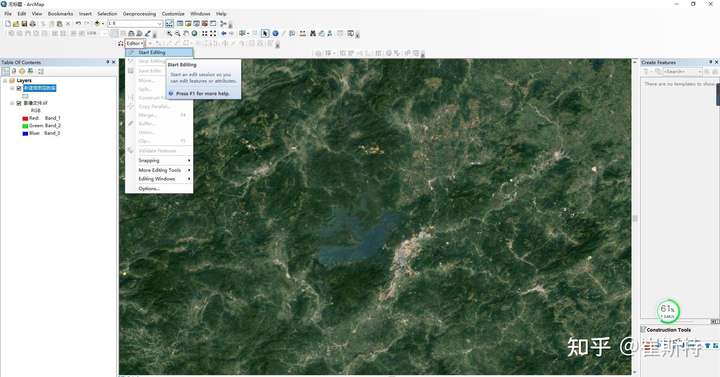Click the New document icon

(8, 23)
